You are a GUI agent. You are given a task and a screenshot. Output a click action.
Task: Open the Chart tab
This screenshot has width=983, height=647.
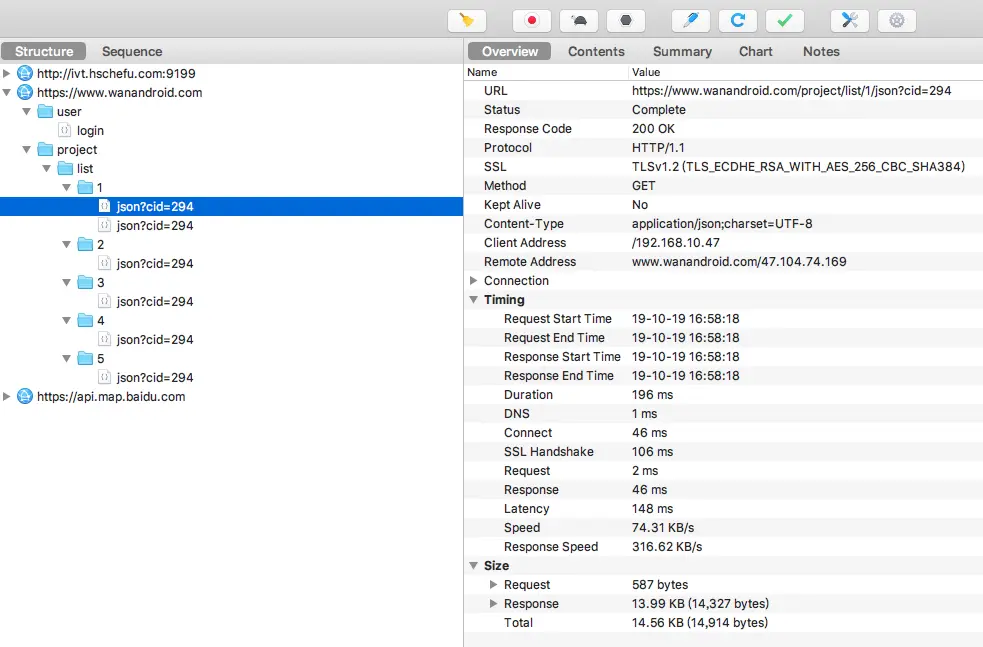[x=755, y=51]
